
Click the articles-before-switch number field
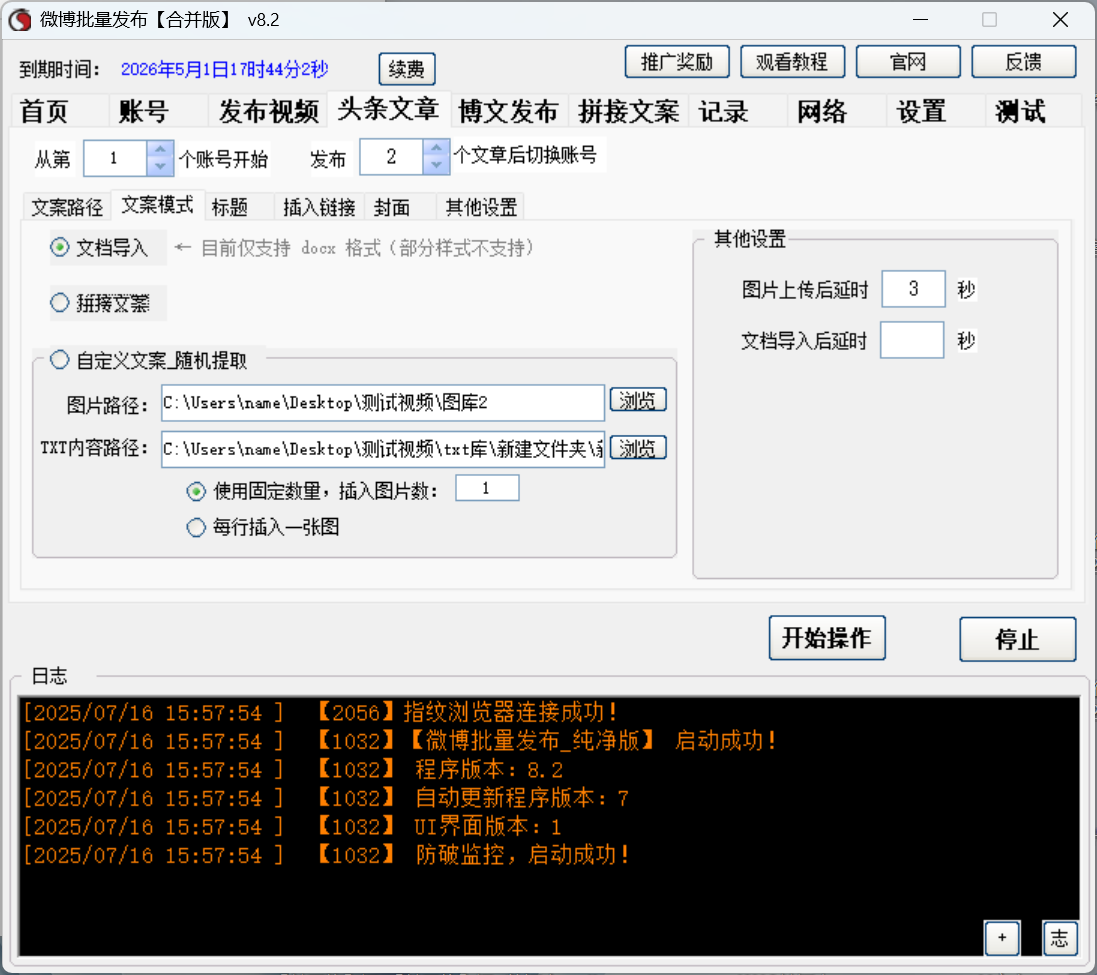pyautogui.click(x=391, y=157)
